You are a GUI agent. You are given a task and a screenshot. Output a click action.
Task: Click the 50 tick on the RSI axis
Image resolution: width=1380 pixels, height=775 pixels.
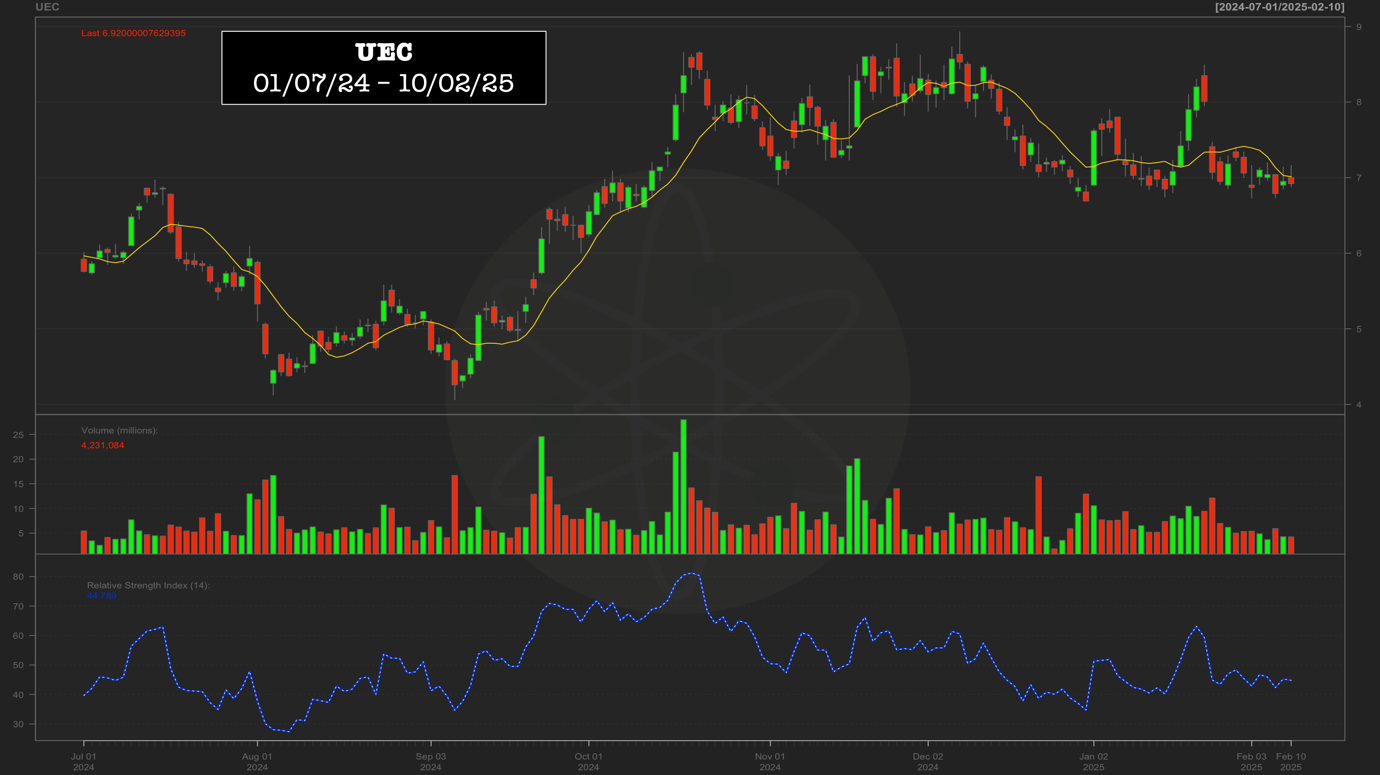point(18,665)
